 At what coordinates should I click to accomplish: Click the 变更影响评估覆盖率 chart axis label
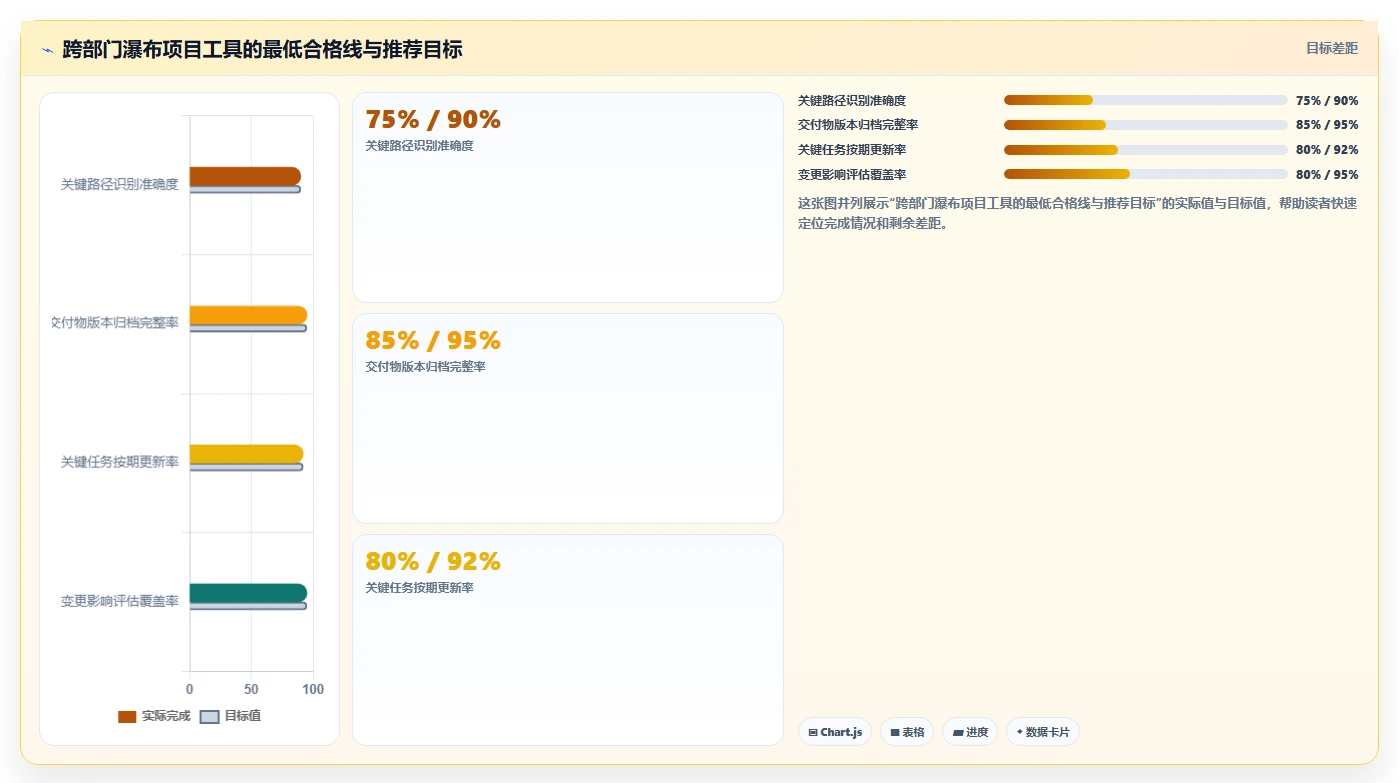119,601
